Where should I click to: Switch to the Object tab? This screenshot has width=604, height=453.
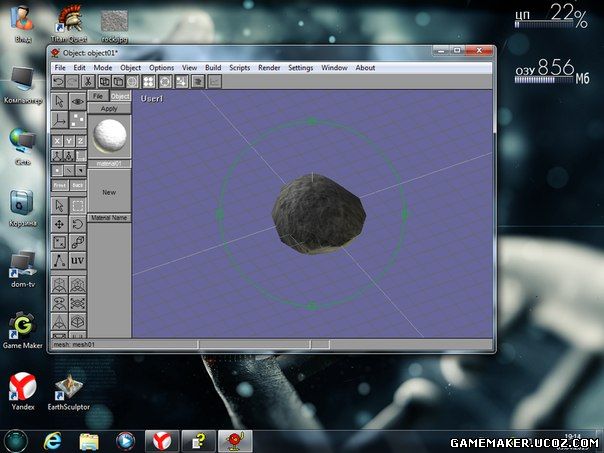tap(120, 96)
